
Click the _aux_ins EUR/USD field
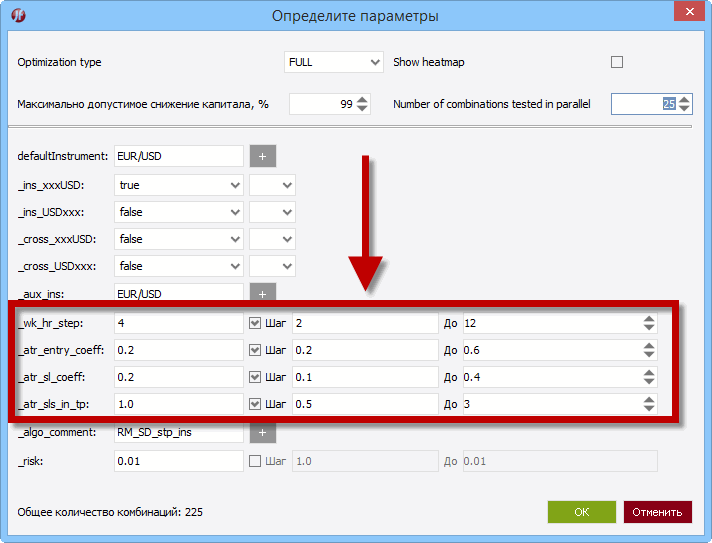(x=179, y=293)
